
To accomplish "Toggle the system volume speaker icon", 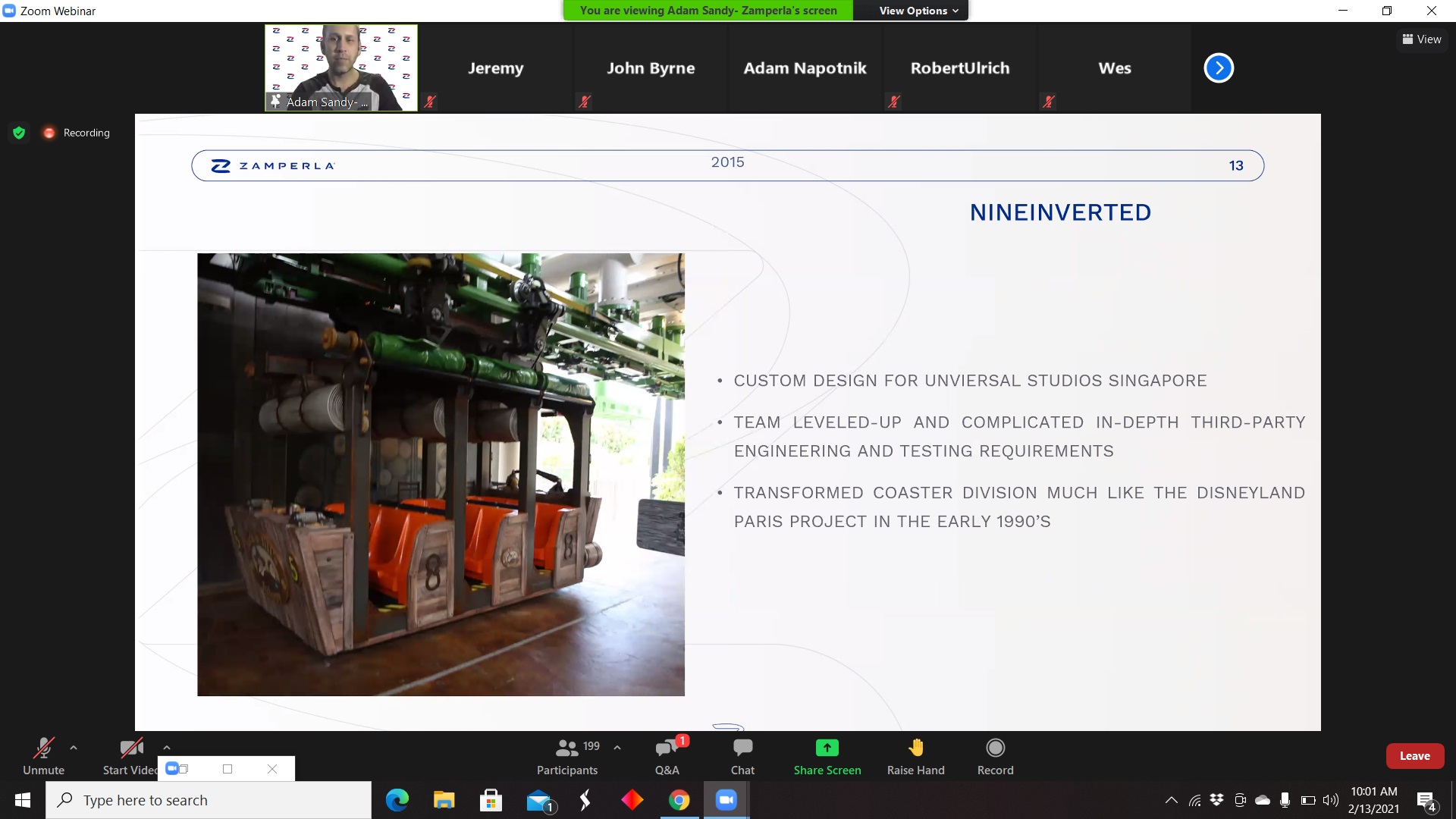I will click(1330, 800).
